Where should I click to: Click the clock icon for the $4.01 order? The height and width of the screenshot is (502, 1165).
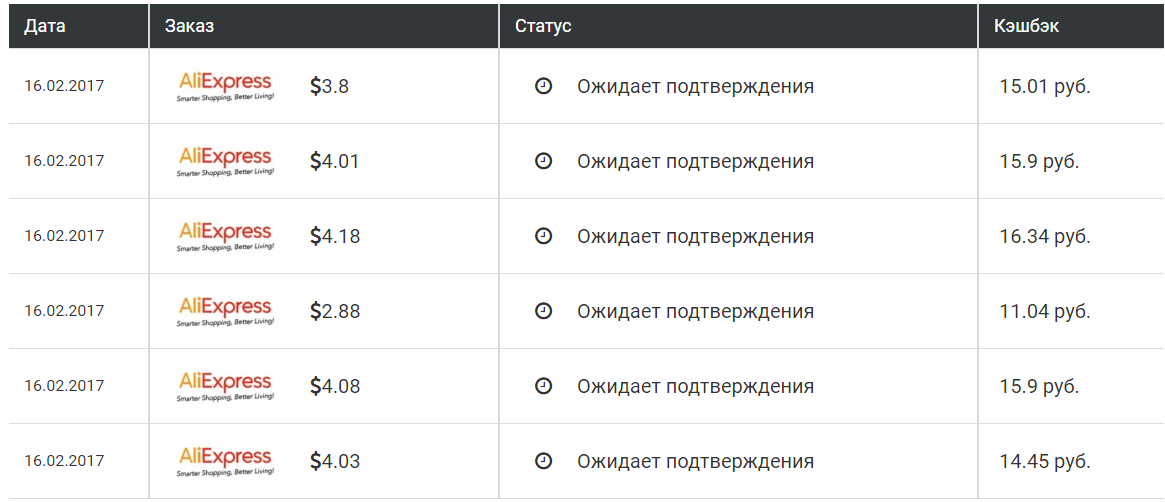[544, 161]
